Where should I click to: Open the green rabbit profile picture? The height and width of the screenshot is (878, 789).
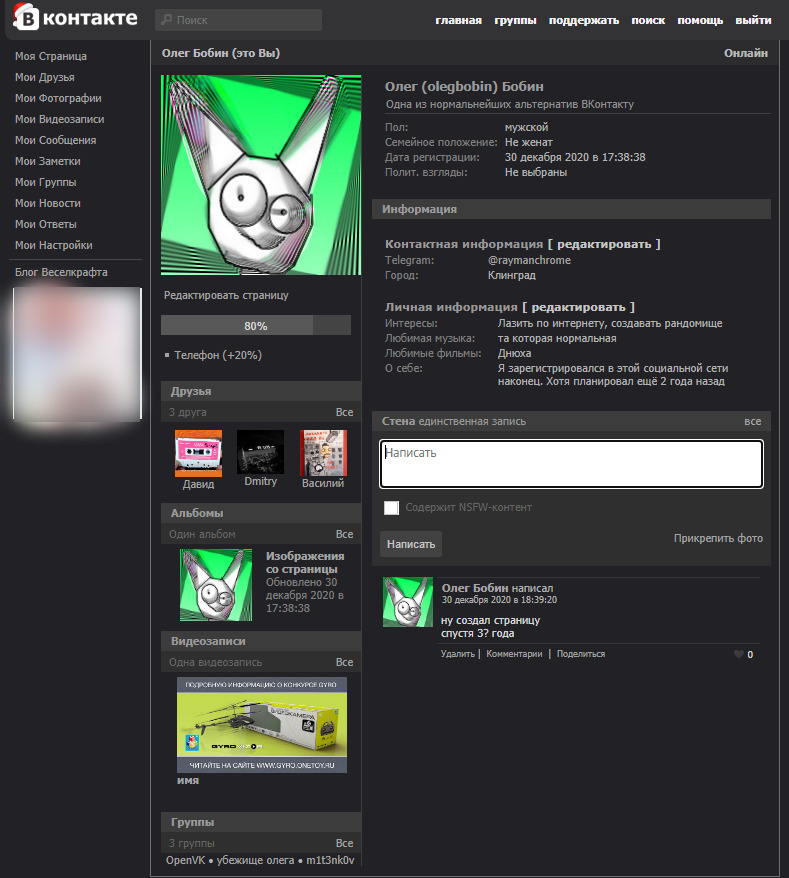tap(261, 175)
